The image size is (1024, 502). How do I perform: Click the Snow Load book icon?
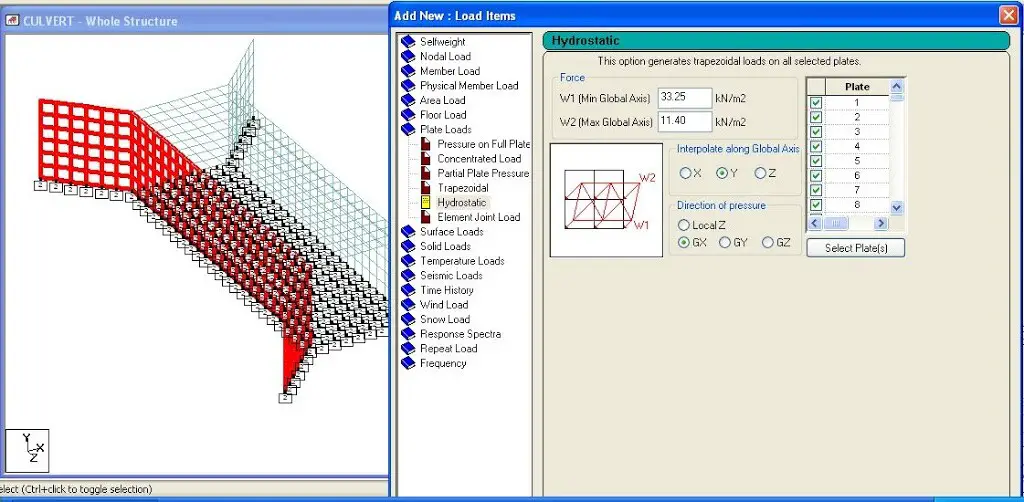(408, 319)
